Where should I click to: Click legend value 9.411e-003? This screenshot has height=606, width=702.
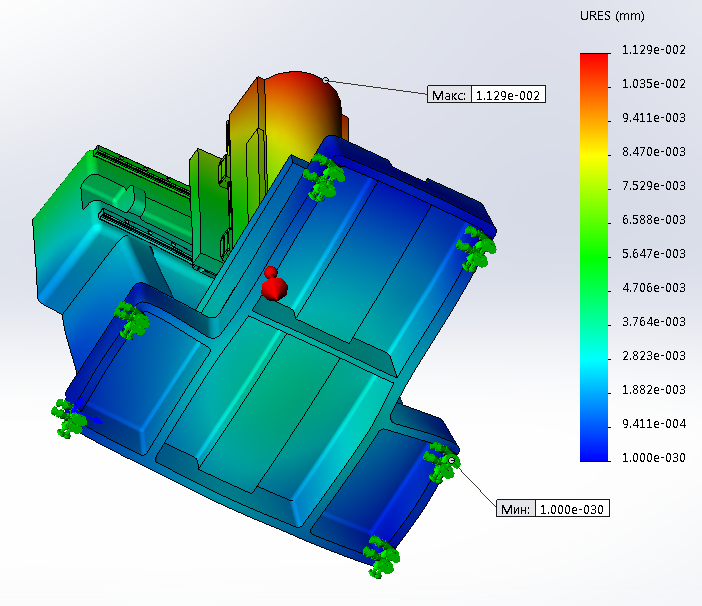click(x=654, y=118)
